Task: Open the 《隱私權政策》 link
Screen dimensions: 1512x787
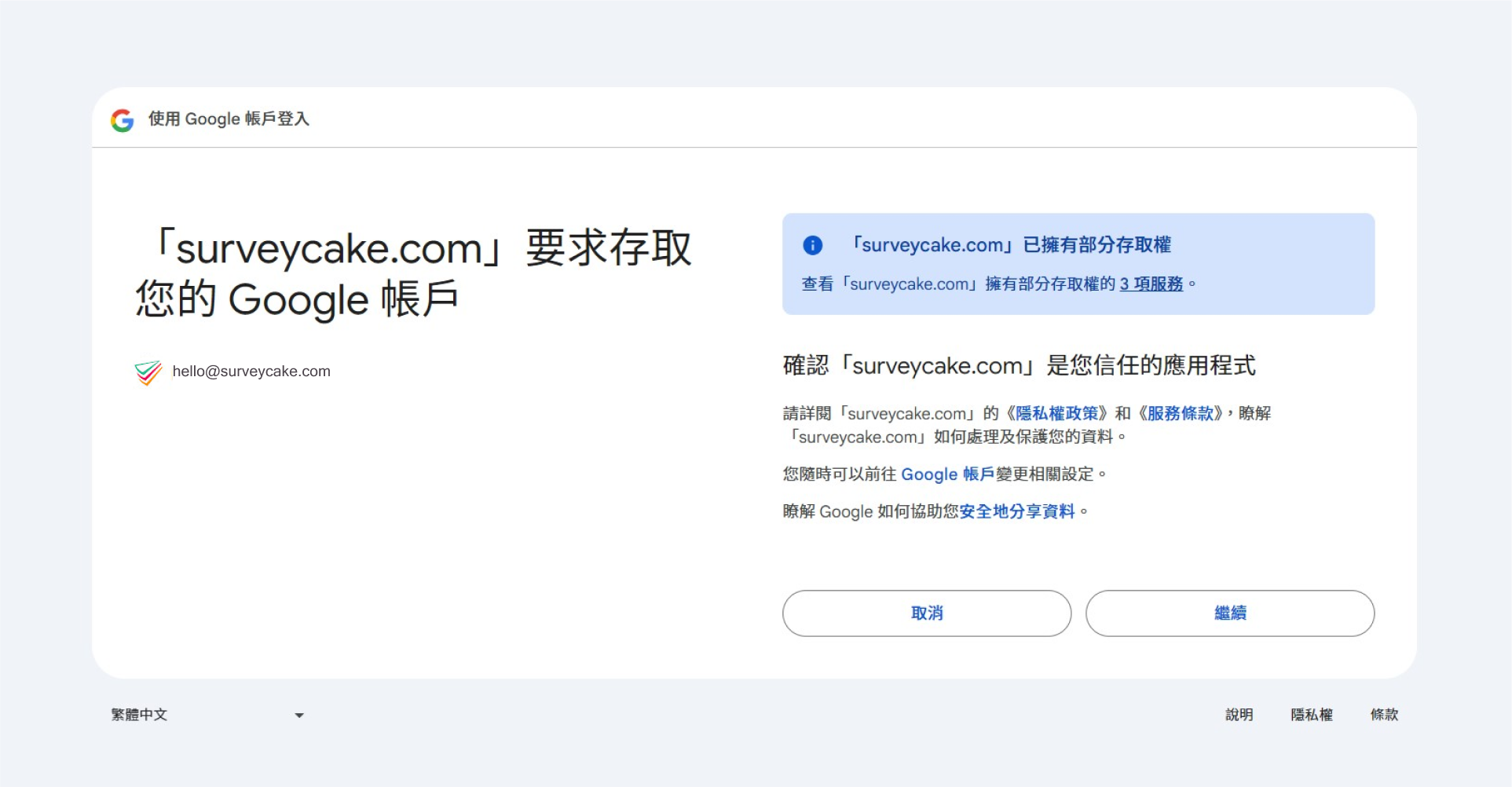Action: click(1057, 413)
